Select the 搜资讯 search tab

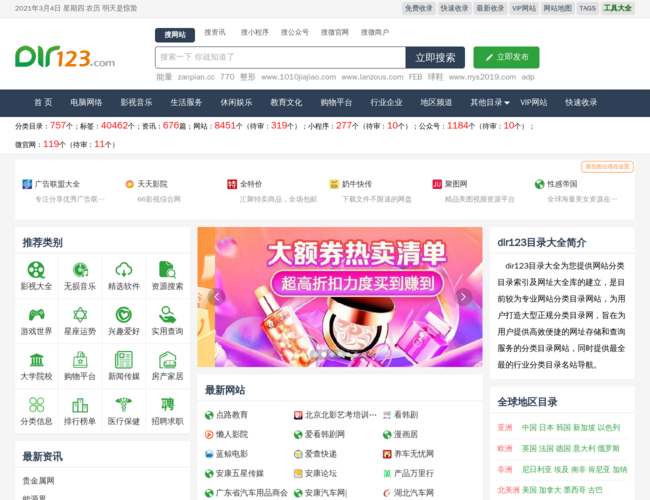pos(215,32)
